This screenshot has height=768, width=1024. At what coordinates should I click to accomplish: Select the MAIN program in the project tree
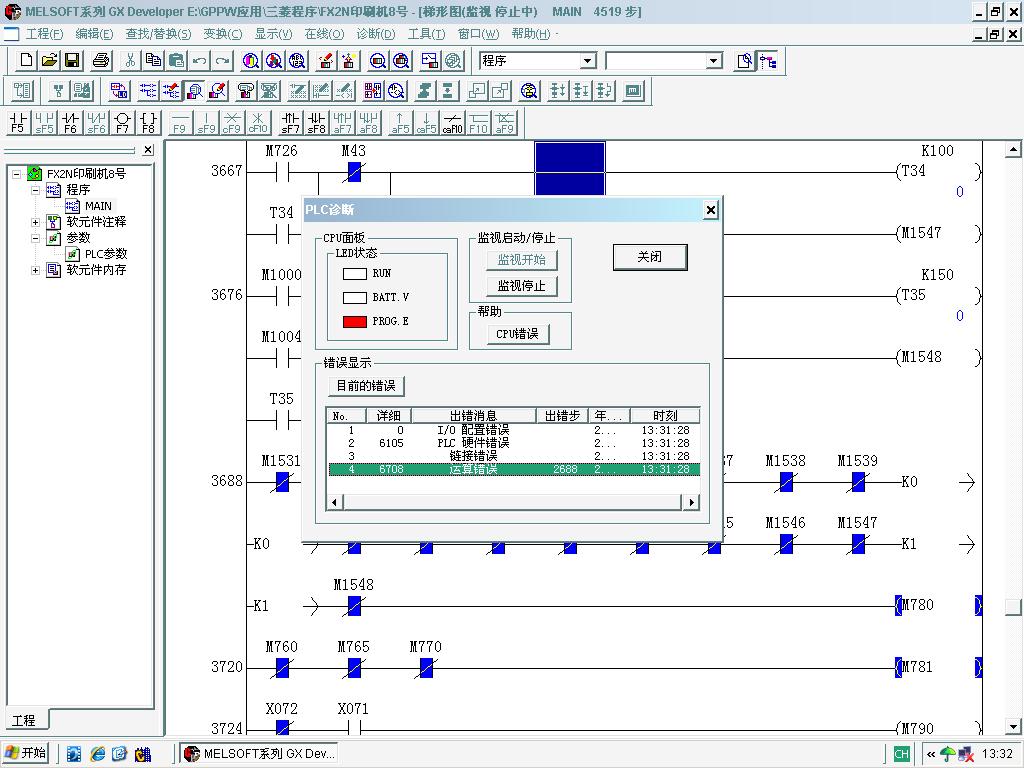[98, 206]
